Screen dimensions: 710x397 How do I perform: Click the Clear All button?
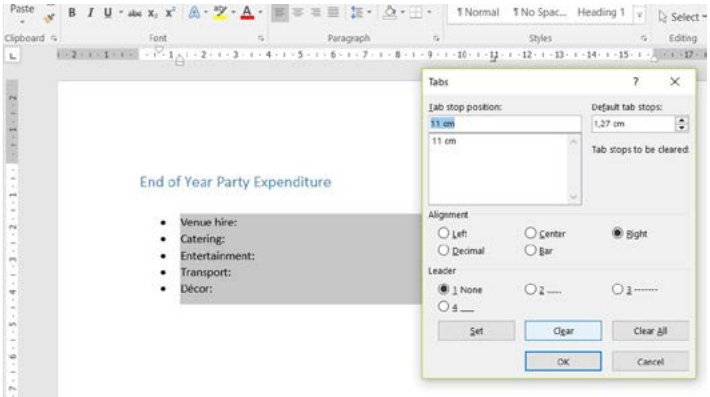[x=650, y=331]
